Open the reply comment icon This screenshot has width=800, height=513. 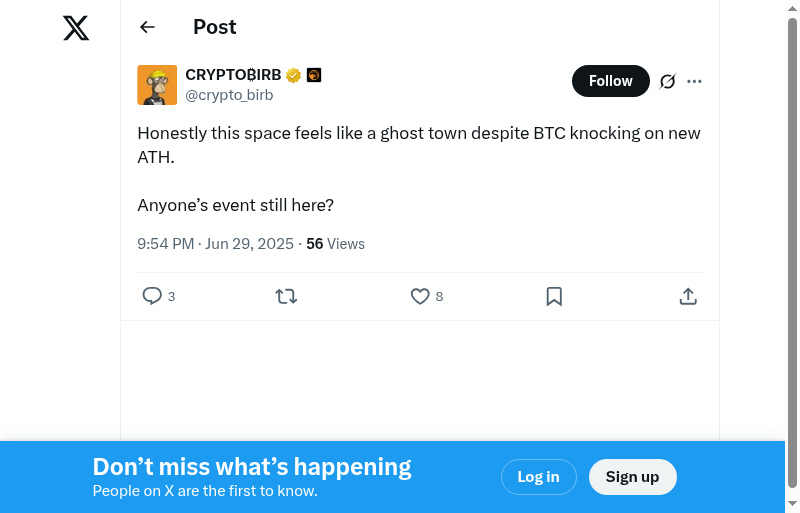[x=152, y=296]
